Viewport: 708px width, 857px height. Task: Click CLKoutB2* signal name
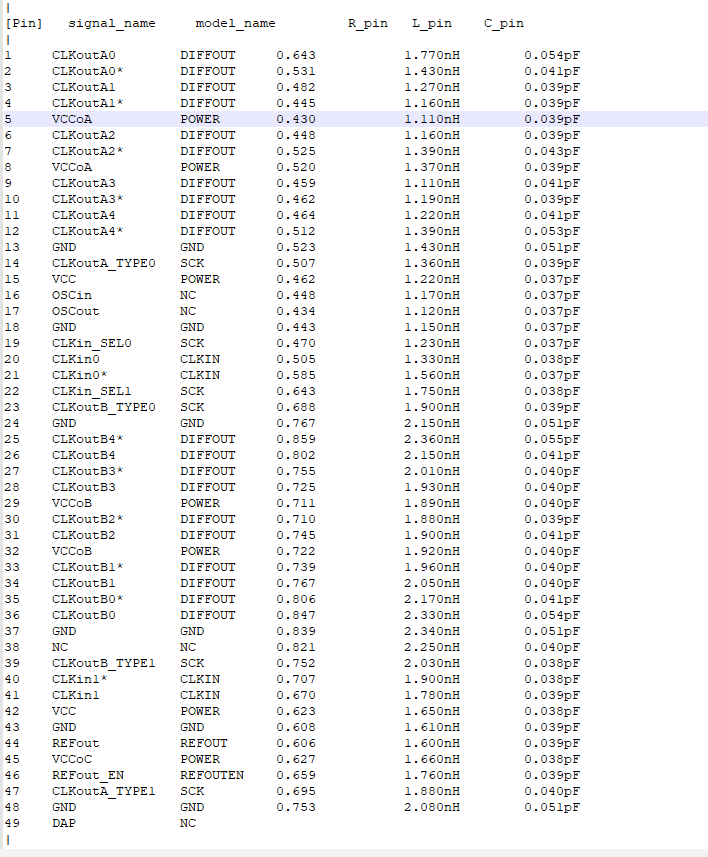87,519
